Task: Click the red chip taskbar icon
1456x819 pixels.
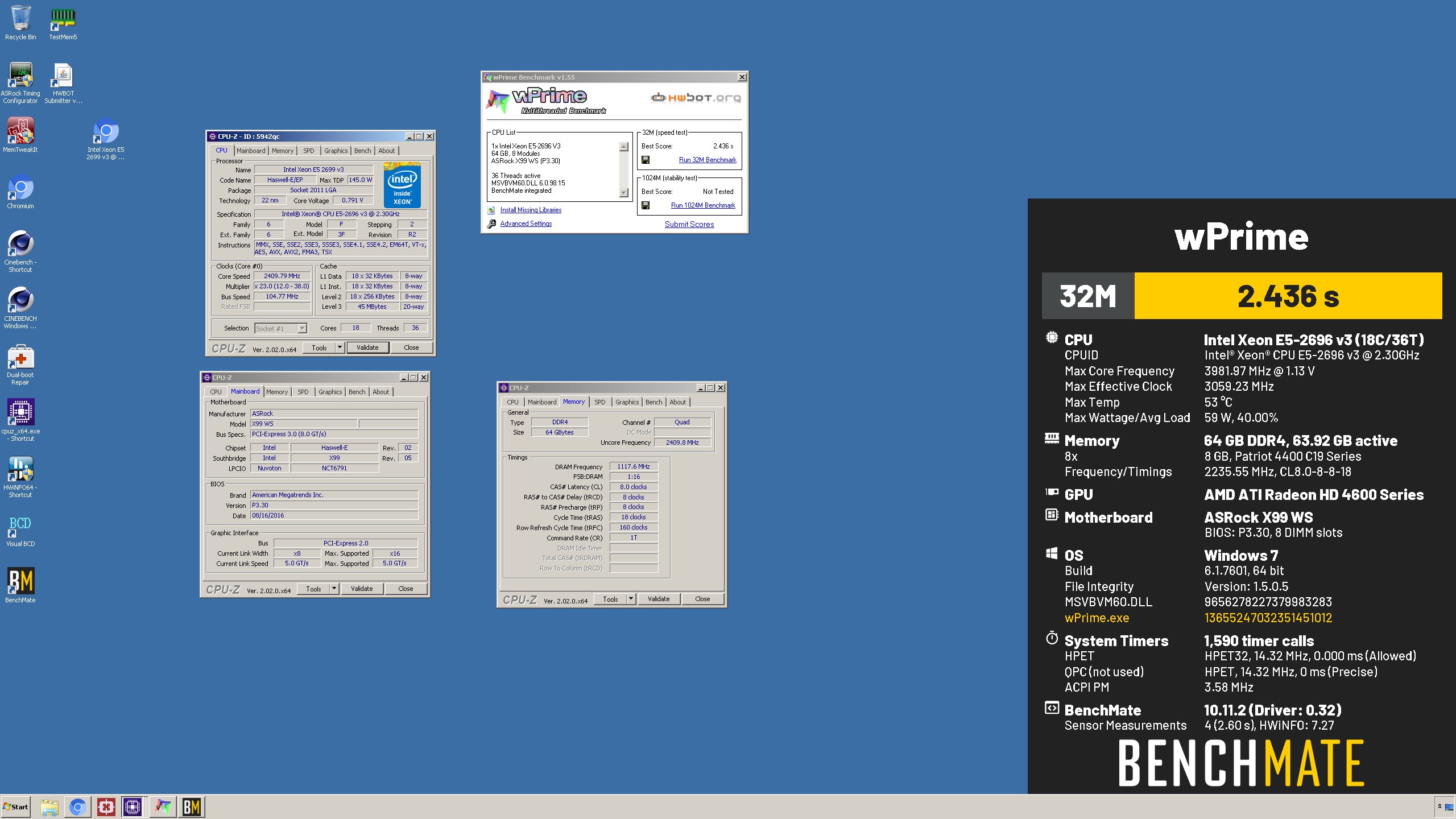Action: [106, 807]
